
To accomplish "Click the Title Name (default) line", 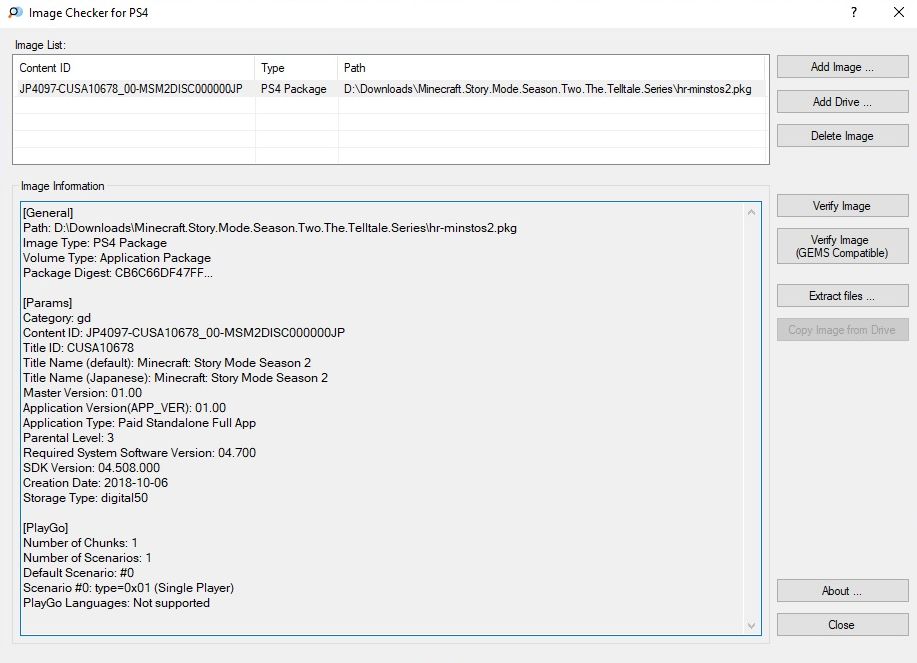I will 167,363.
